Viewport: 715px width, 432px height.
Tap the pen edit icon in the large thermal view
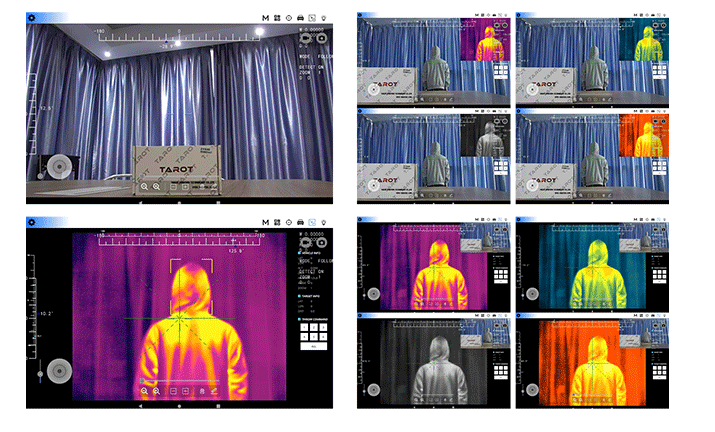[213, 391]
